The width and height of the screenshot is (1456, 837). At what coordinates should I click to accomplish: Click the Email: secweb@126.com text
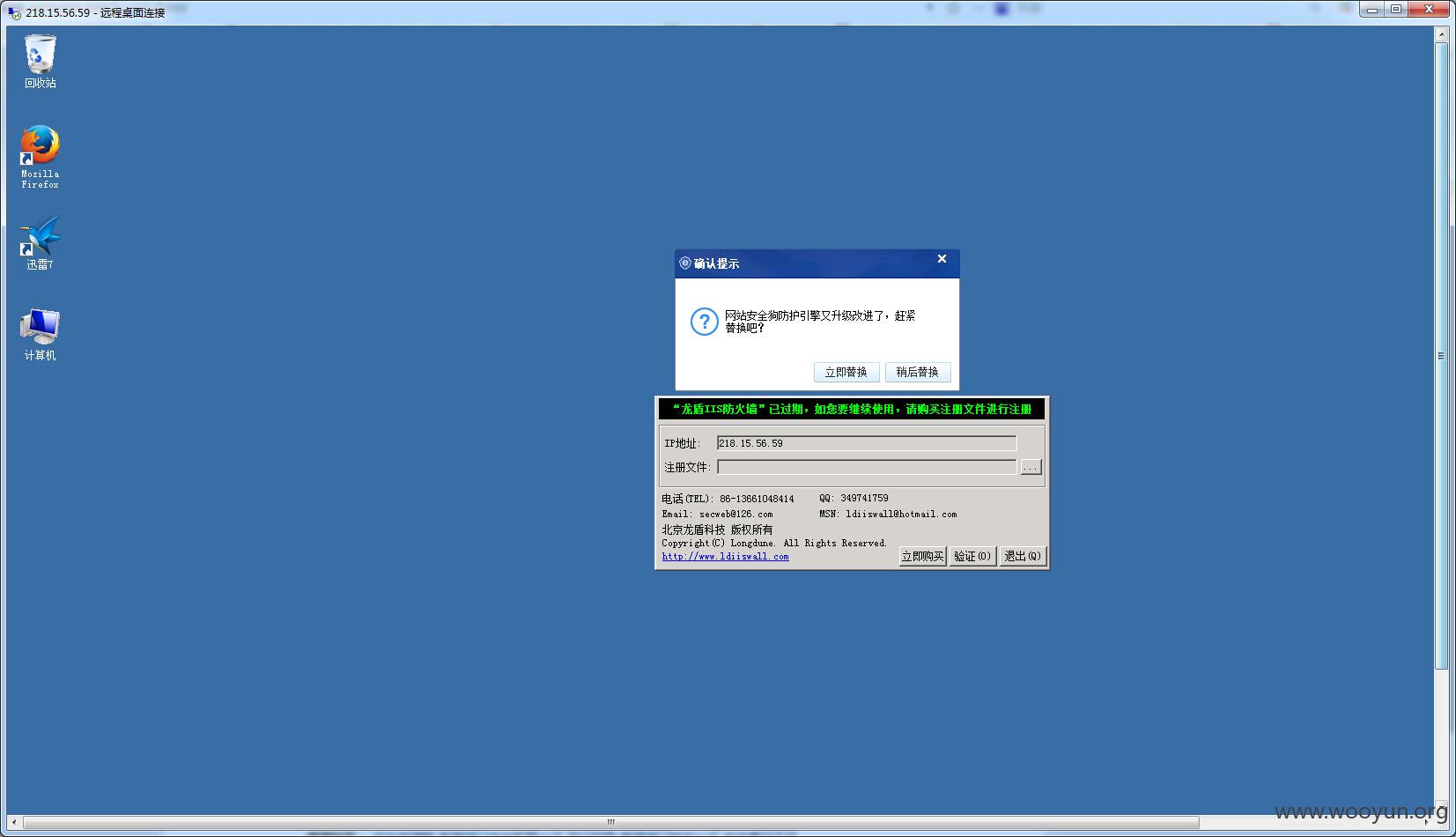[x=717, y=514]
